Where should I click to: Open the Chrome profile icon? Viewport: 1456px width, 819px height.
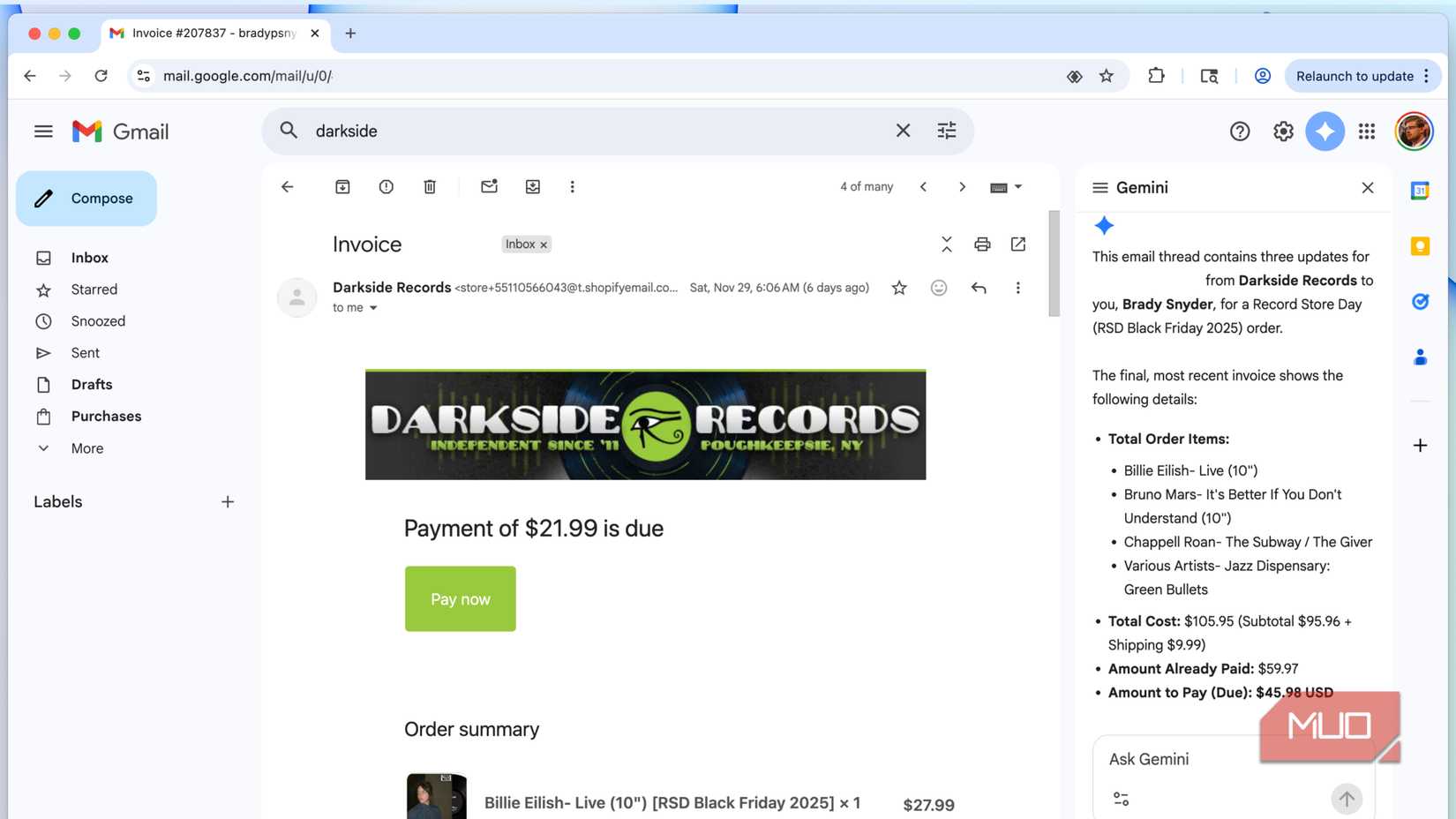(1263, 76)
